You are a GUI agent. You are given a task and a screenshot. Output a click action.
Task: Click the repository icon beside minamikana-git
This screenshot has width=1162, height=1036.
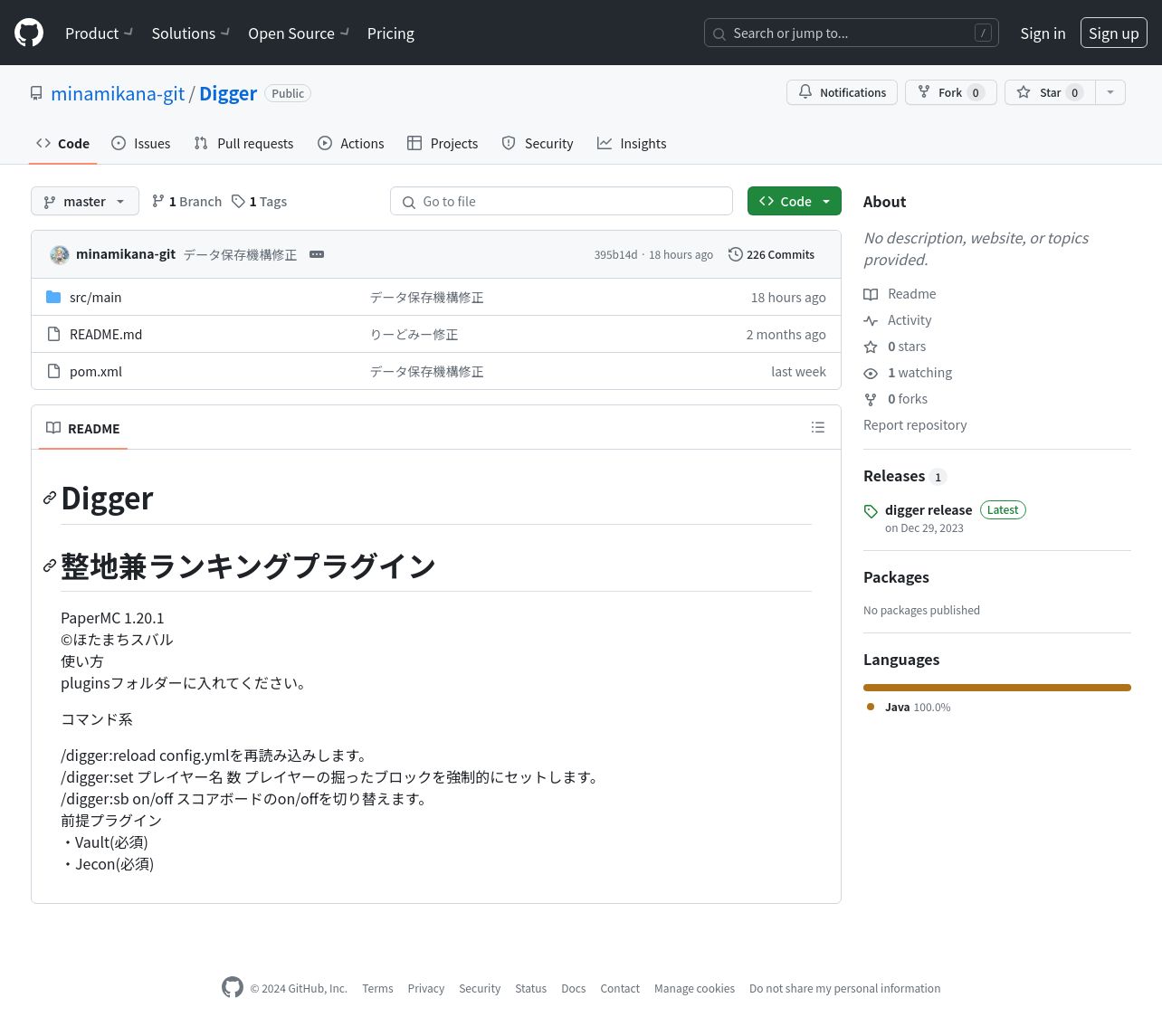[36, 93]
